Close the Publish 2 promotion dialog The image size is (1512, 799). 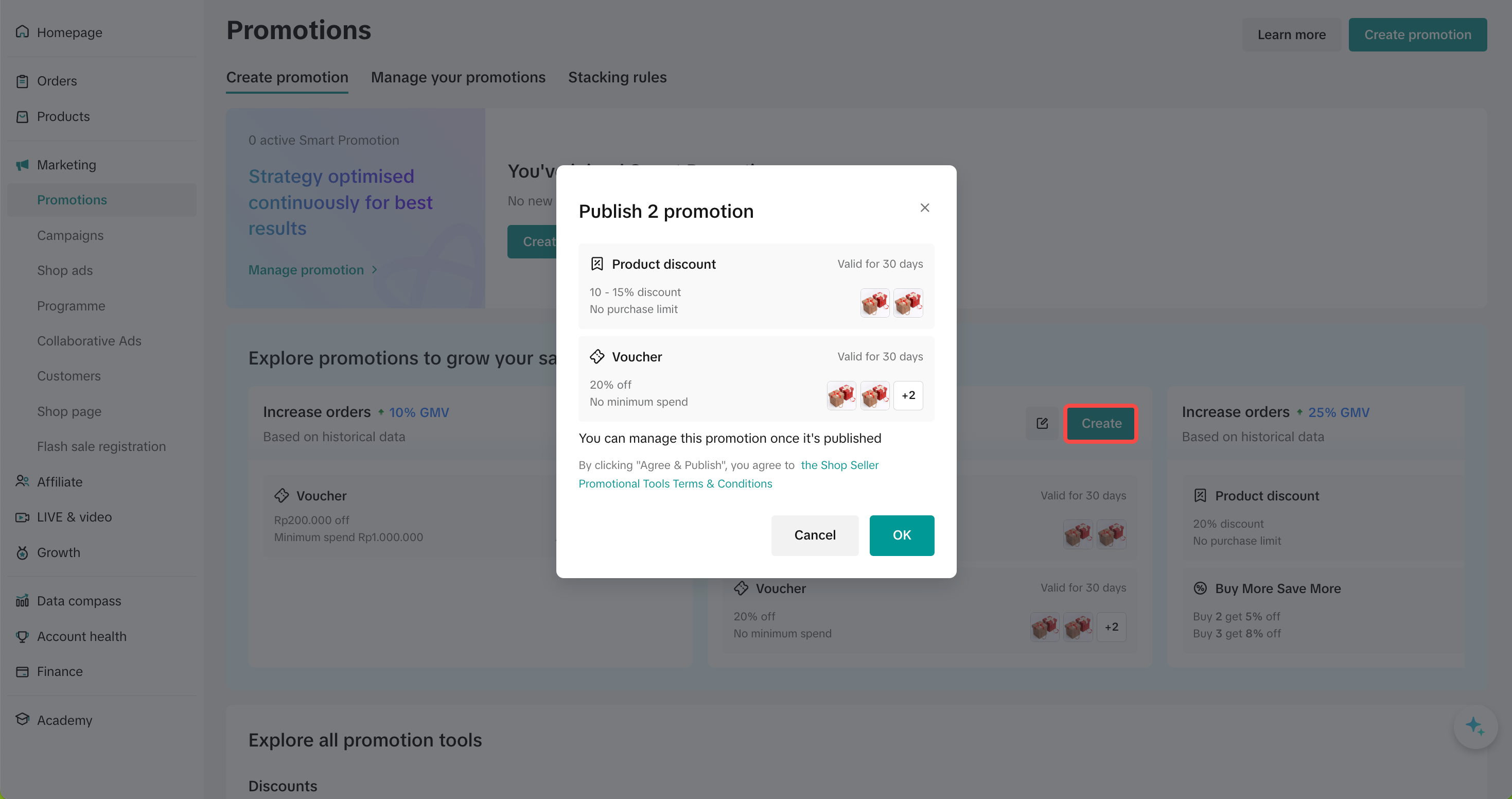pos(924,208)
